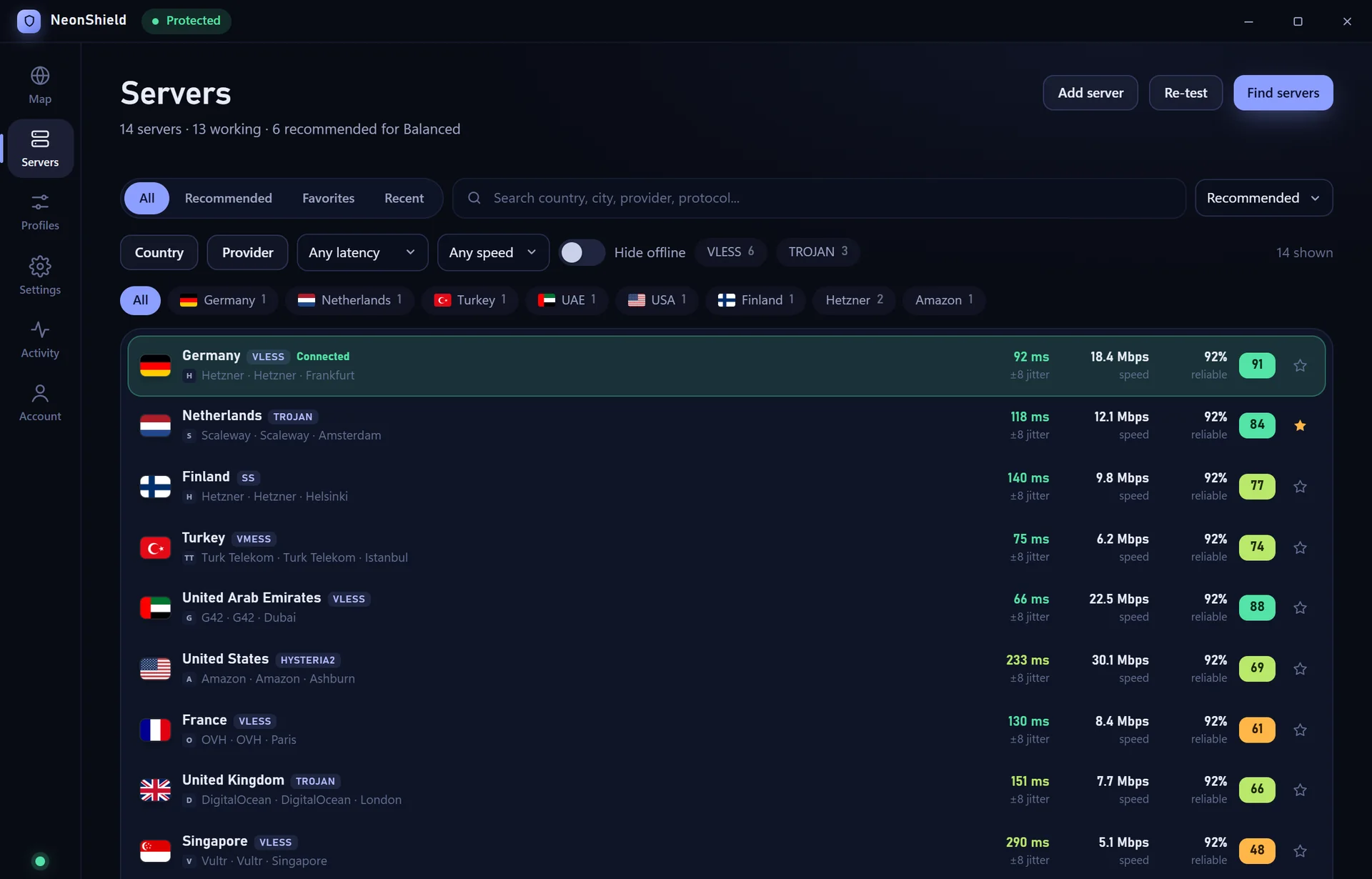This screenshot has width=1372, height=879.
Task: Open the Account section
Action: 40,402
